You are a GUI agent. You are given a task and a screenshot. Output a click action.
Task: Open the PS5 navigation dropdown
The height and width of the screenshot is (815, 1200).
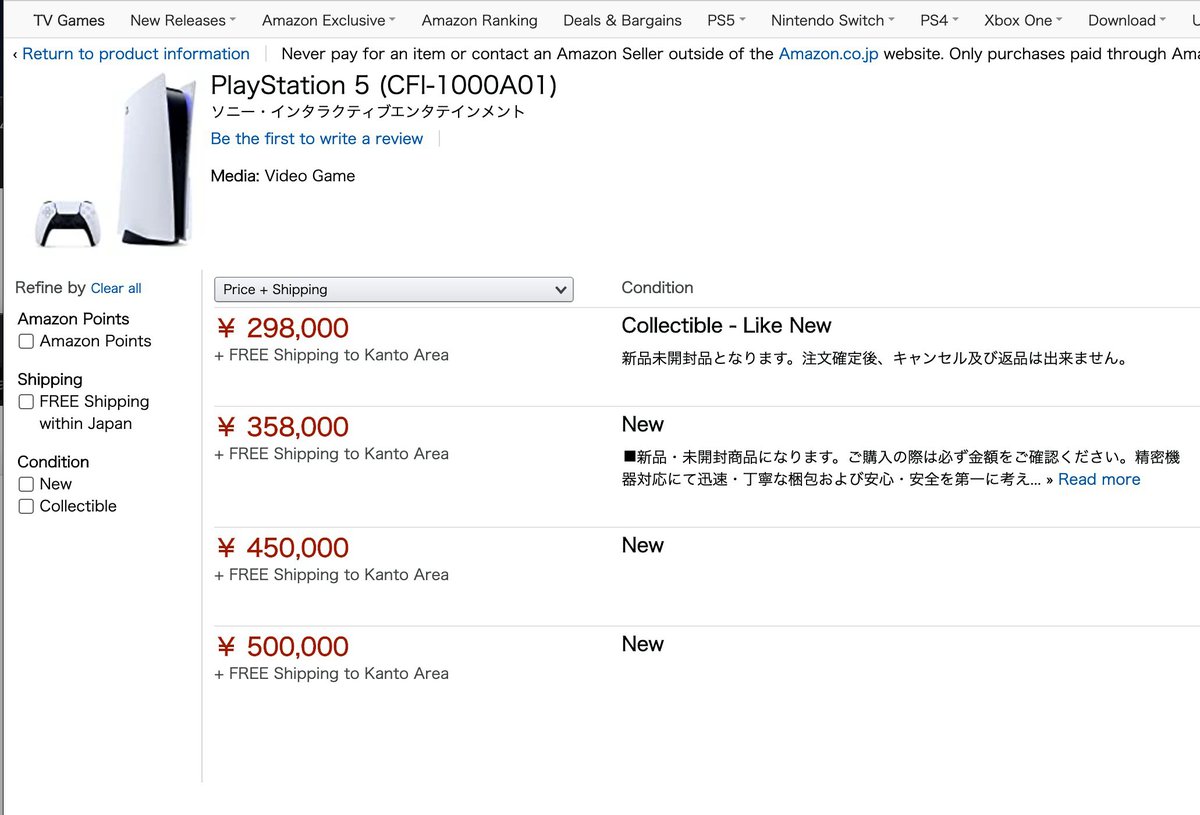point(726,20)
